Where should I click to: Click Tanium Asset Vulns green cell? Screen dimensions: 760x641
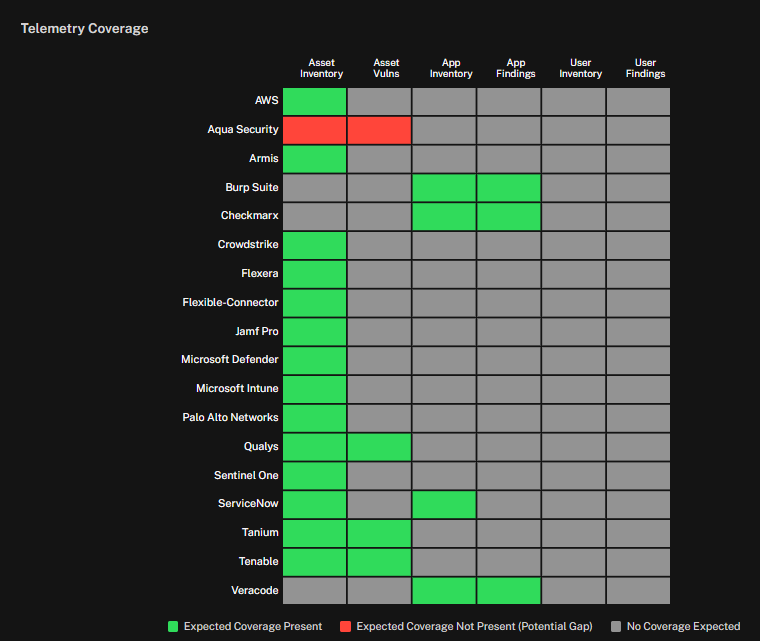tap(379, 533)
